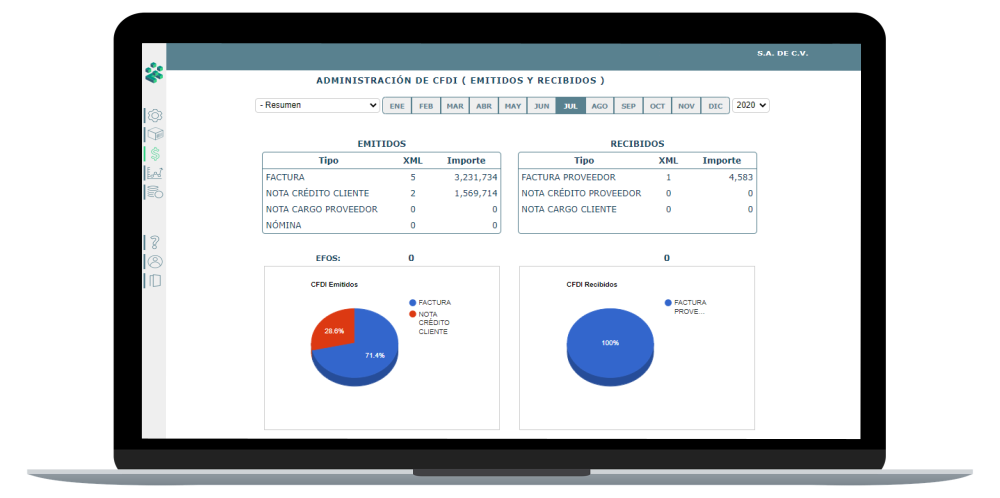
Task: Open the user profile icon
Action: 155,261
